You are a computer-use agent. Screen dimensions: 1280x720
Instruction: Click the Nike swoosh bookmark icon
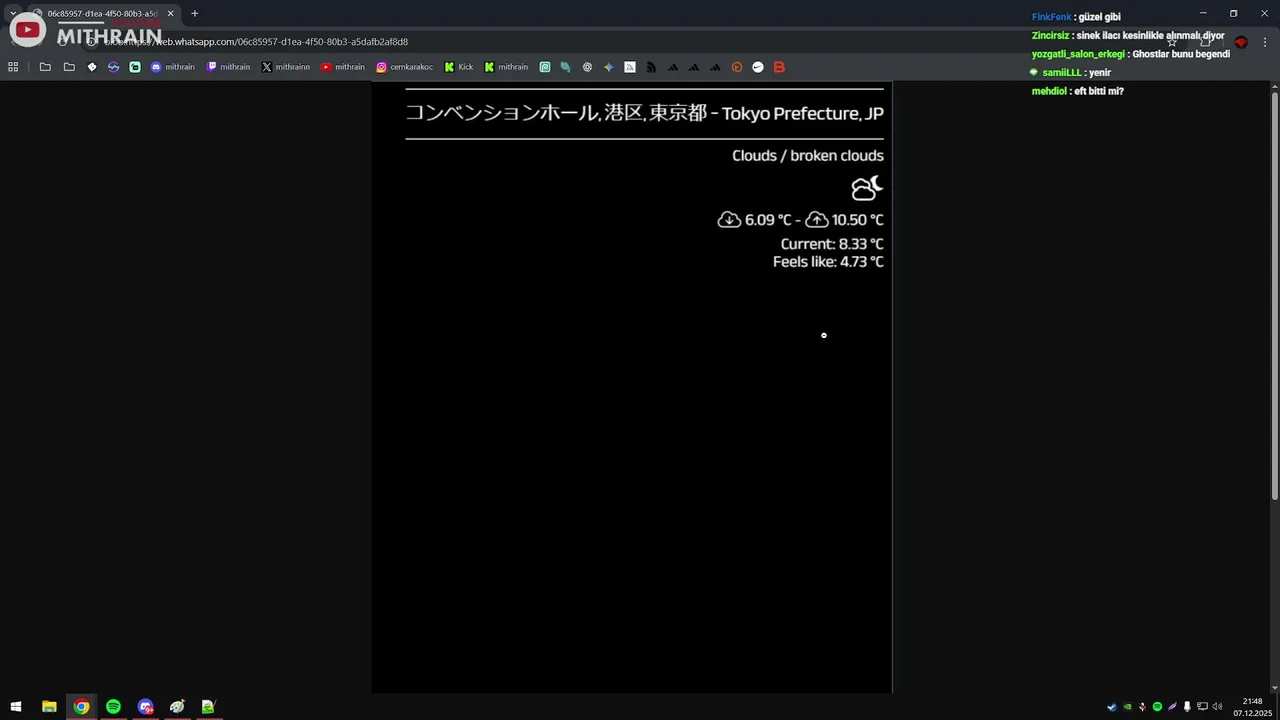coord(758,67)
